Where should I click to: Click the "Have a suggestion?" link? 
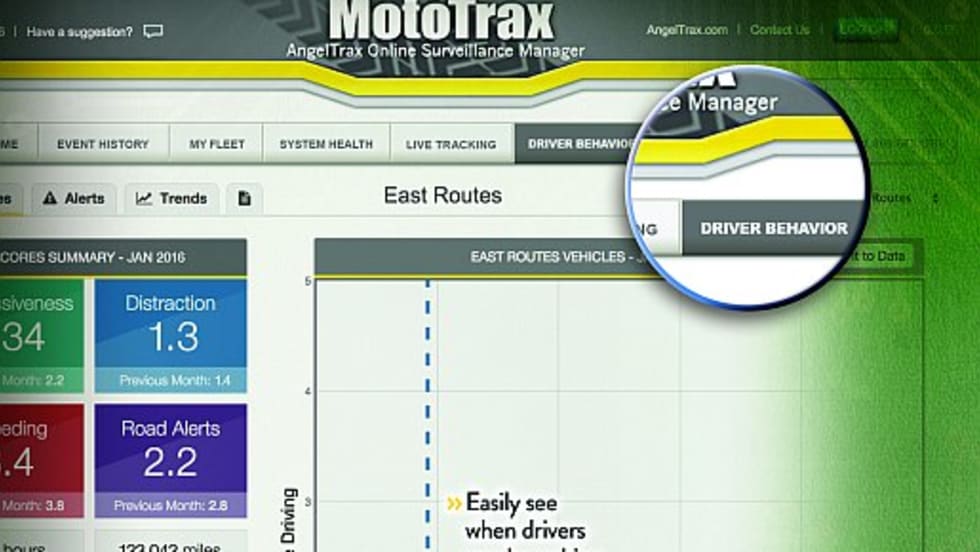pos(79,31)
